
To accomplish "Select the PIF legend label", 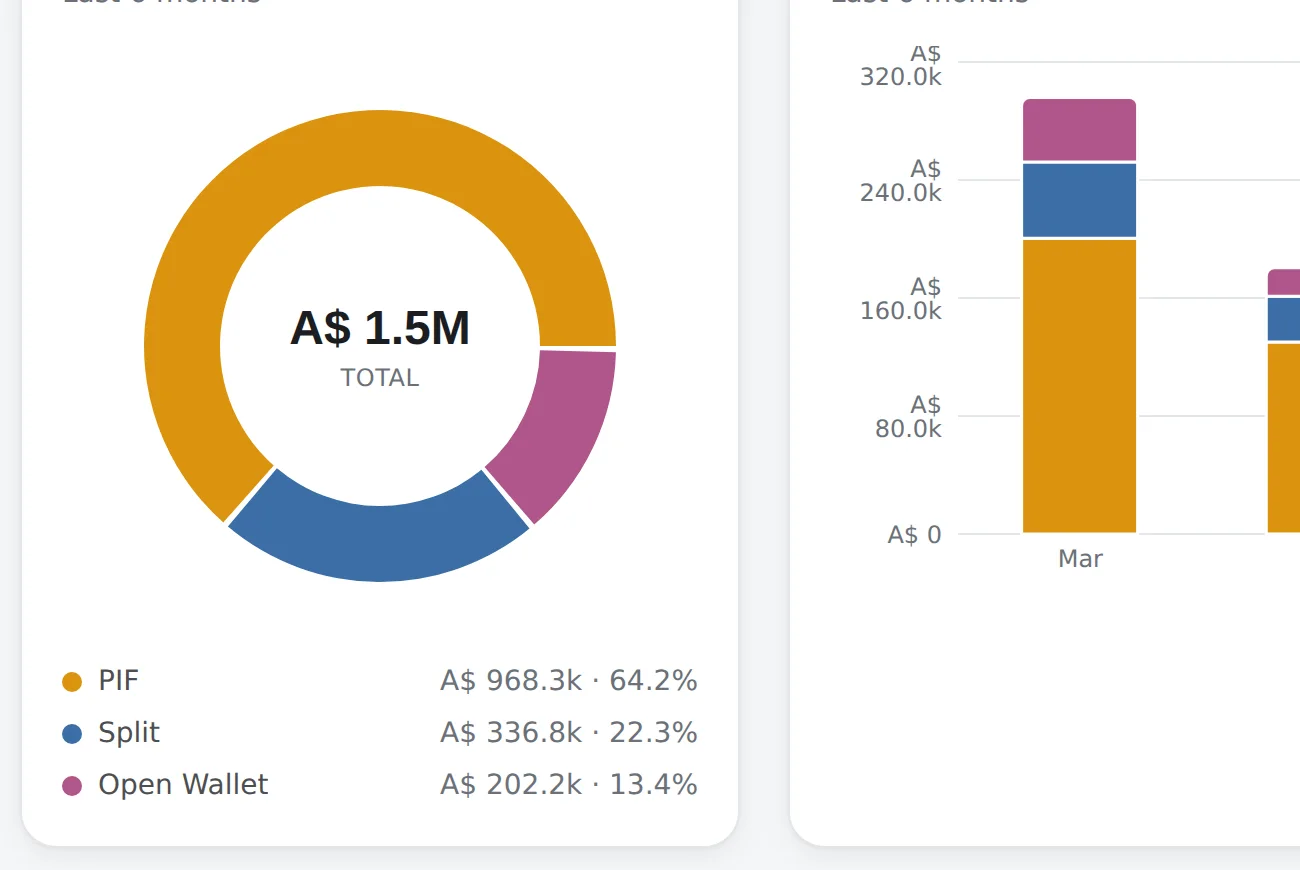I will (118, 681).
